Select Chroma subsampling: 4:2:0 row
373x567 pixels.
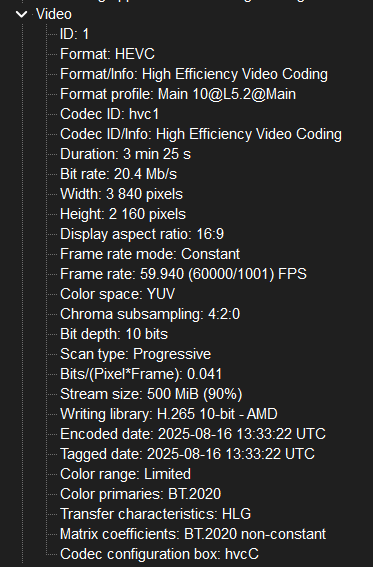coord(150,314)
